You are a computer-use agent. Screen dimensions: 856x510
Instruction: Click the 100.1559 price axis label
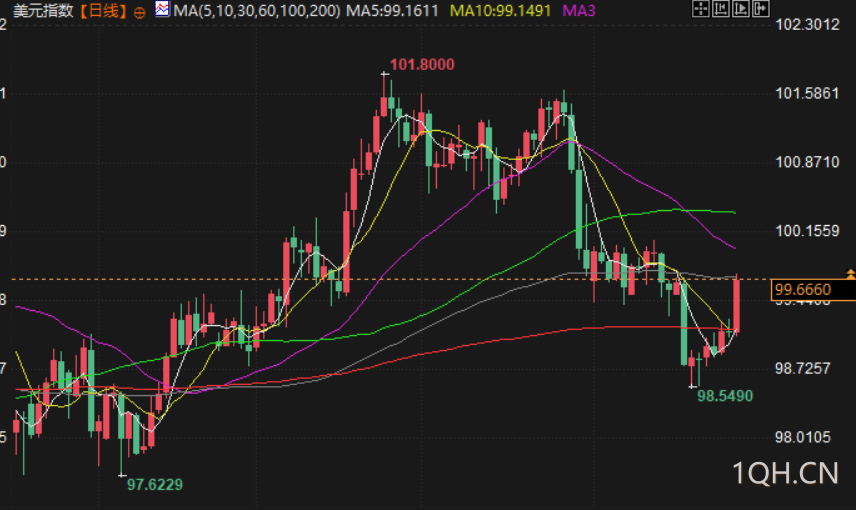pos(807,231)
